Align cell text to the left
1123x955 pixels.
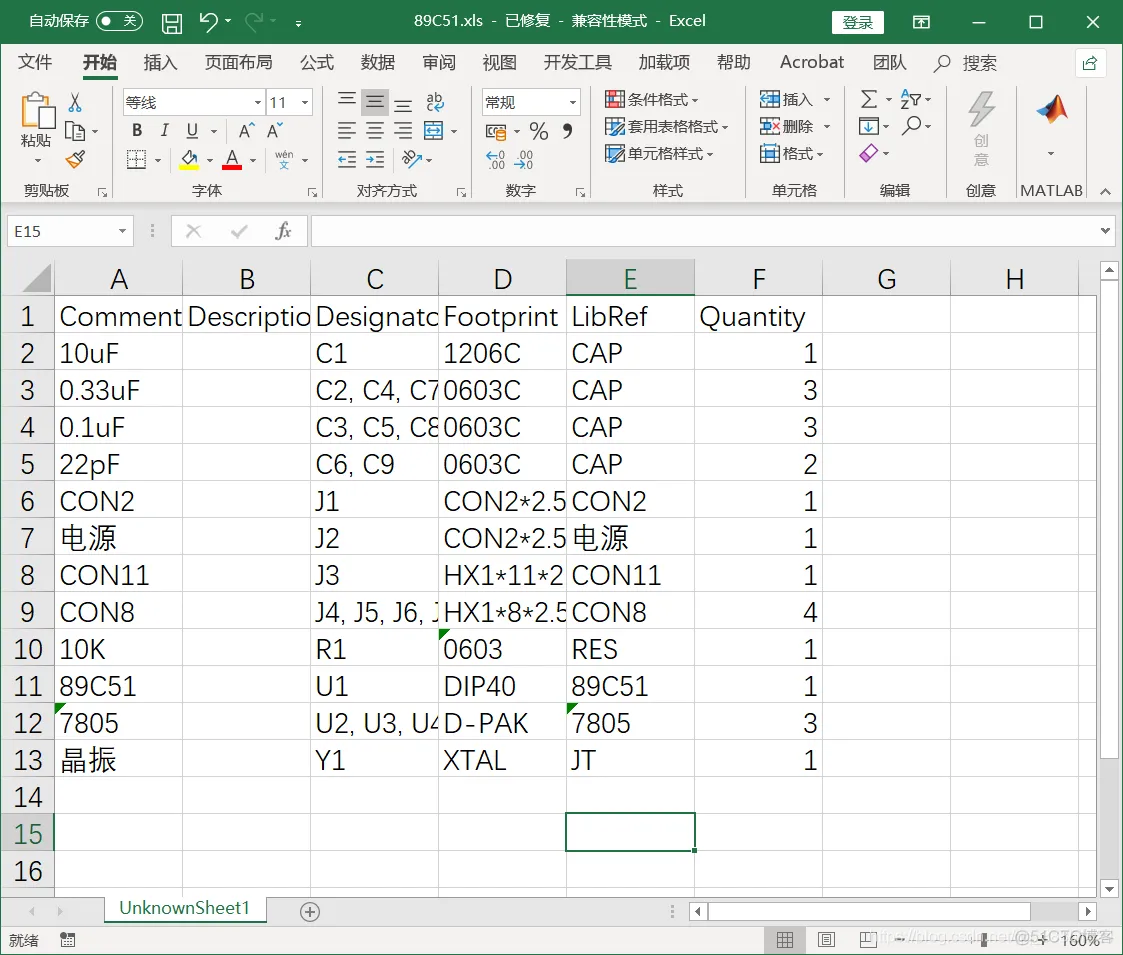(347, 130)
